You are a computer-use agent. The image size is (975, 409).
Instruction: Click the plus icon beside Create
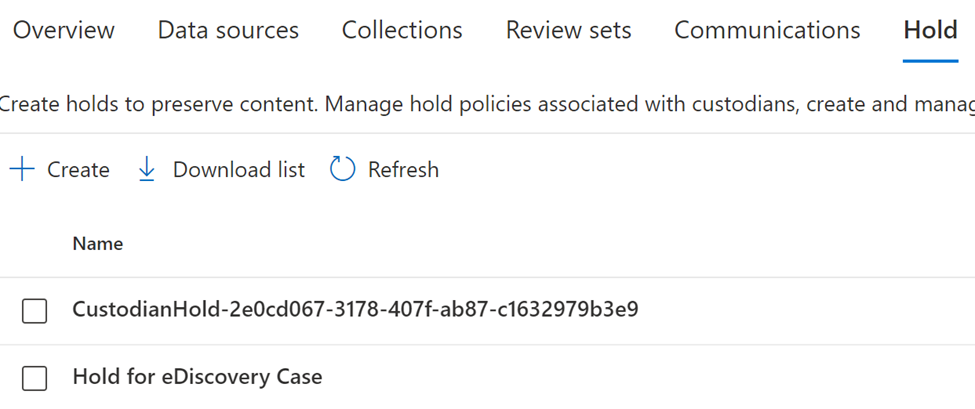(x=22, y=170)
